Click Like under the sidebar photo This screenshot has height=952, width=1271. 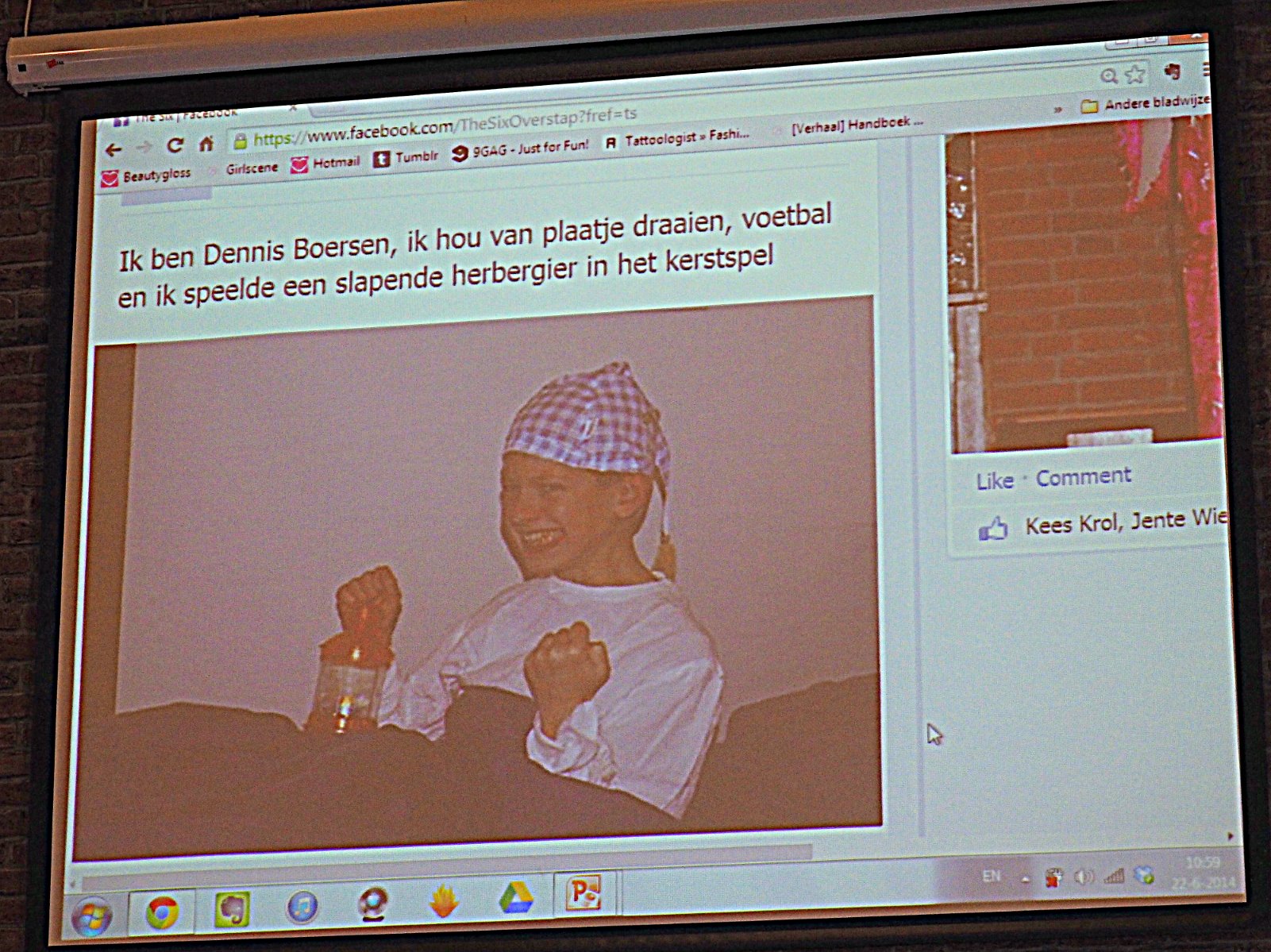point(995,481)
